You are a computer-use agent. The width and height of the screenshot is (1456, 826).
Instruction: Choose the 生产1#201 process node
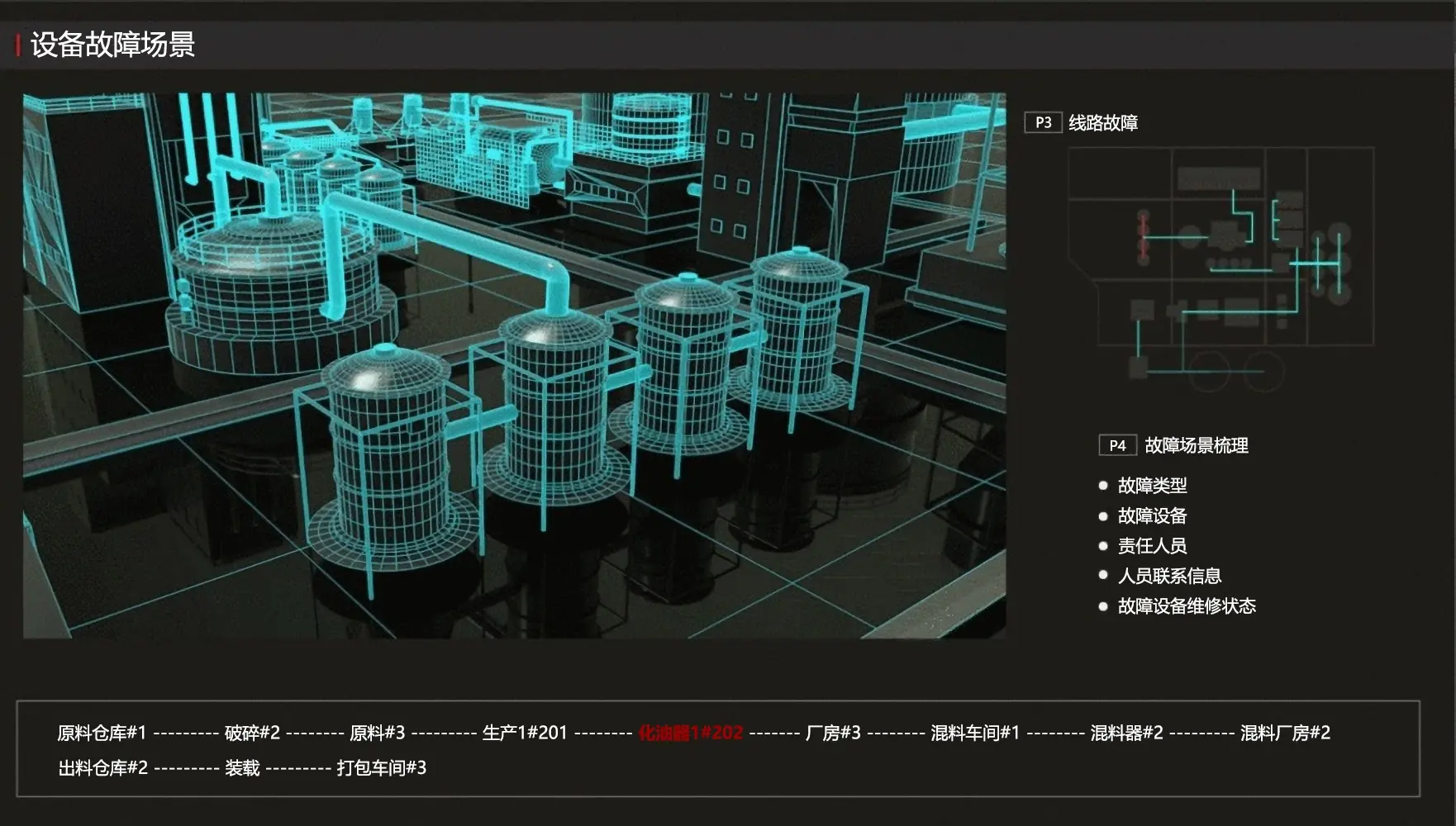click(x=525, y=733)
